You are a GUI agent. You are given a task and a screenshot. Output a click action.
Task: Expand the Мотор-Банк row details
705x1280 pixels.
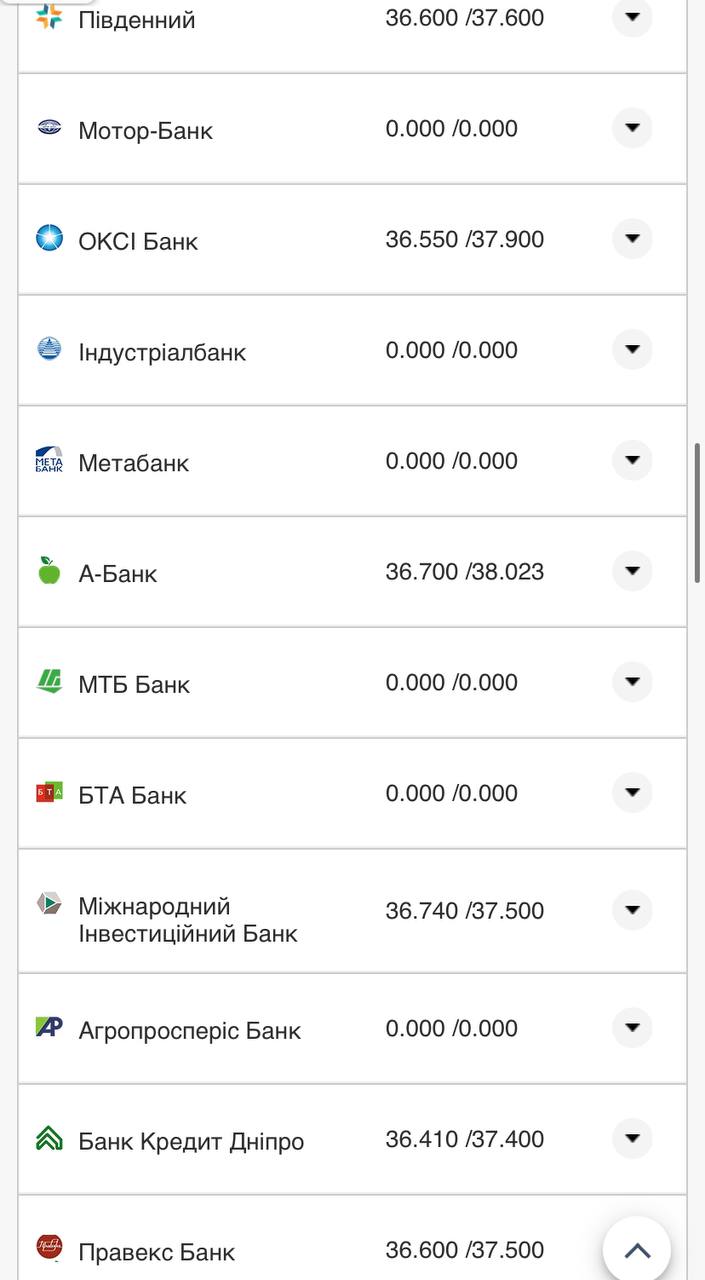[631, 128]
